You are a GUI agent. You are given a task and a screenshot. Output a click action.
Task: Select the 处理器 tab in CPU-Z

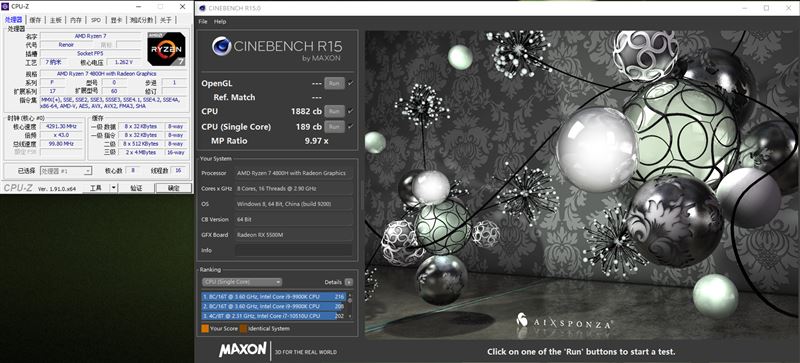(14, 20)
